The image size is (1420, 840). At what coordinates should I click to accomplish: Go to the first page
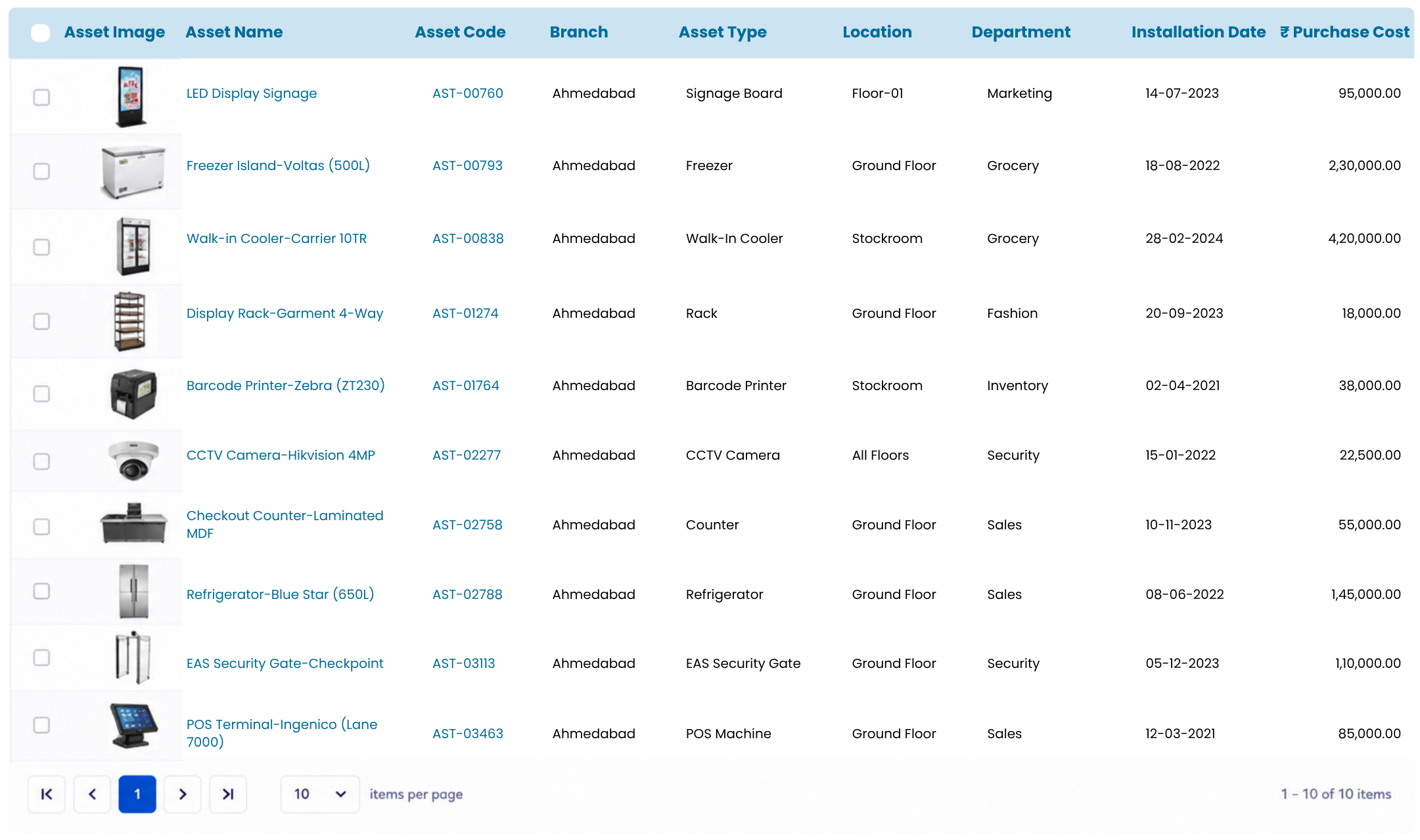pyautogui.click(x=47, y=794)
